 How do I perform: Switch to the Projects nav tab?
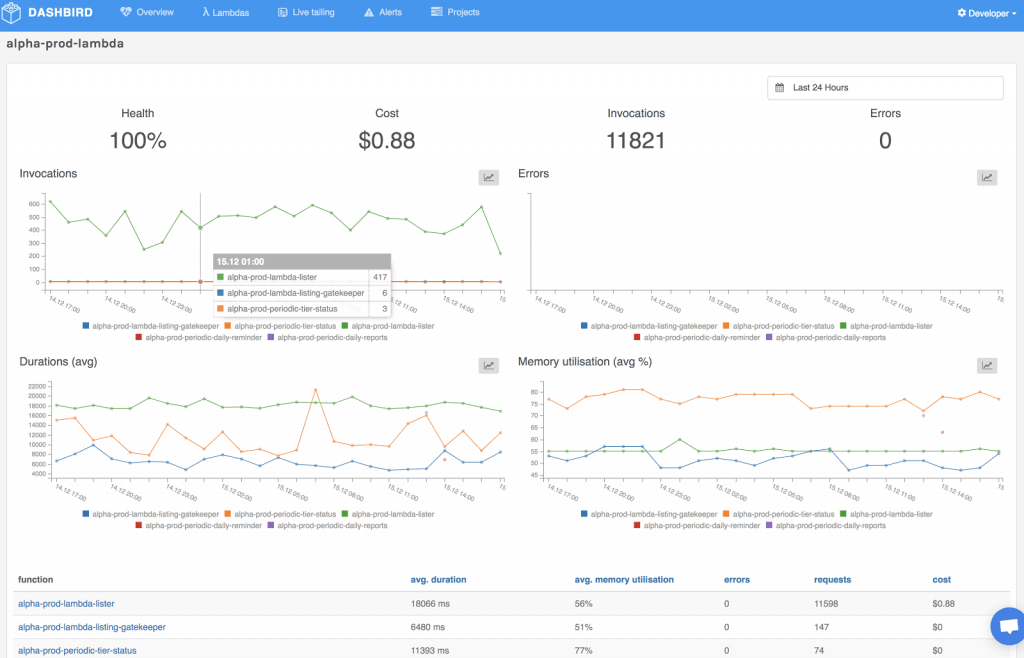455,12
